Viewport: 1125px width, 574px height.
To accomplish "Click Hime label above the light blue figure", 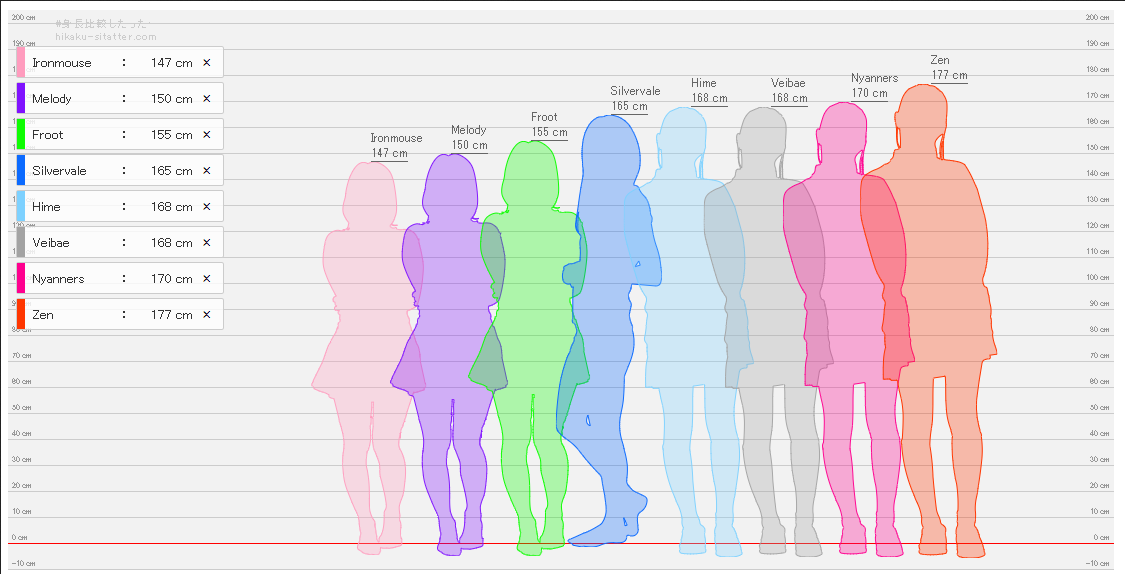I will 704,83.
